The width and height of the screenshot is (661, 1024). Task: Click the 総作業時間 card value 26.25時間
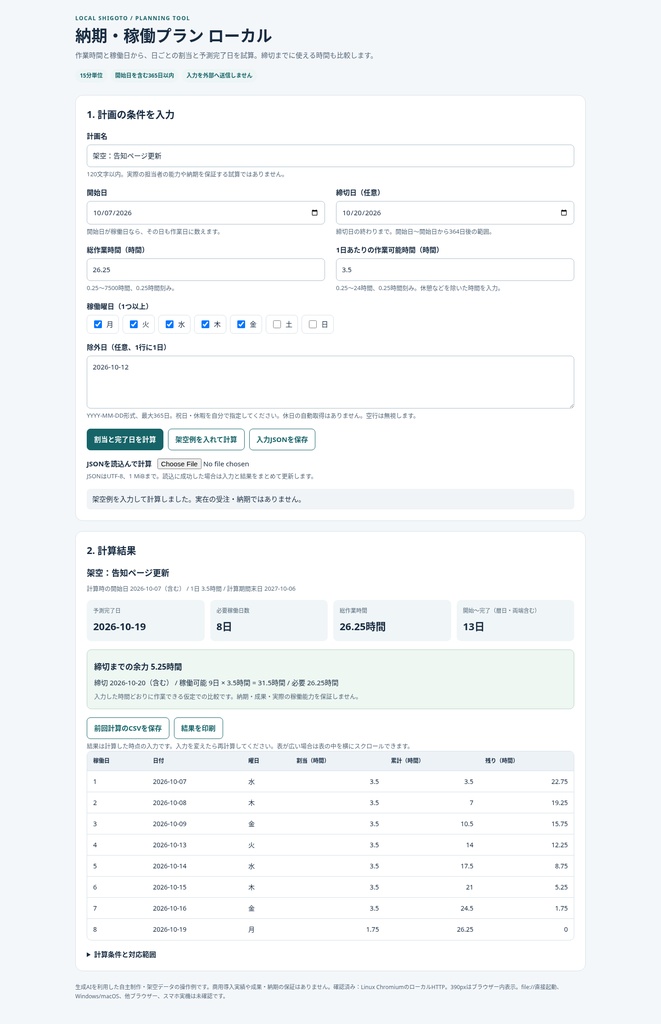[x=363, y=627]
